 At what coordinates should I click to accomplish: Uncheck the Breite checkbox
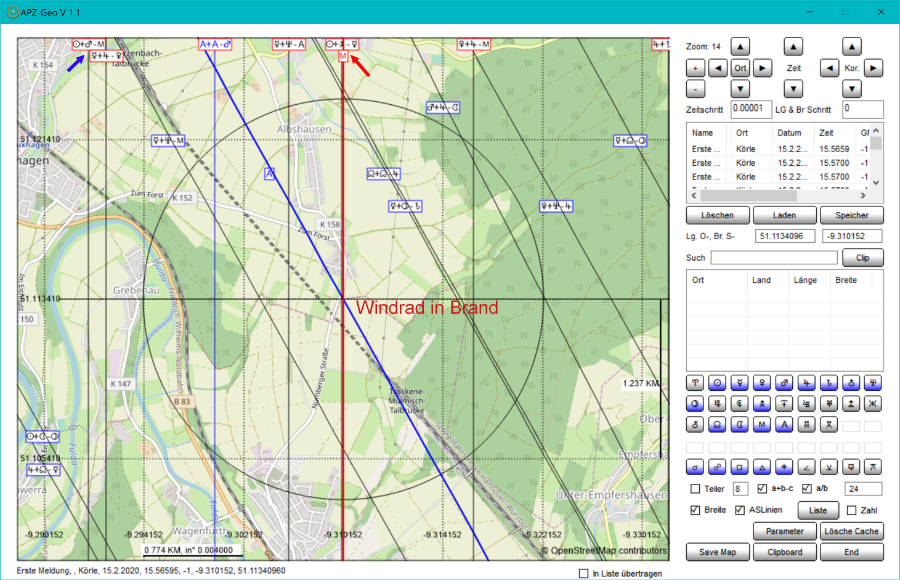[695, 510]
